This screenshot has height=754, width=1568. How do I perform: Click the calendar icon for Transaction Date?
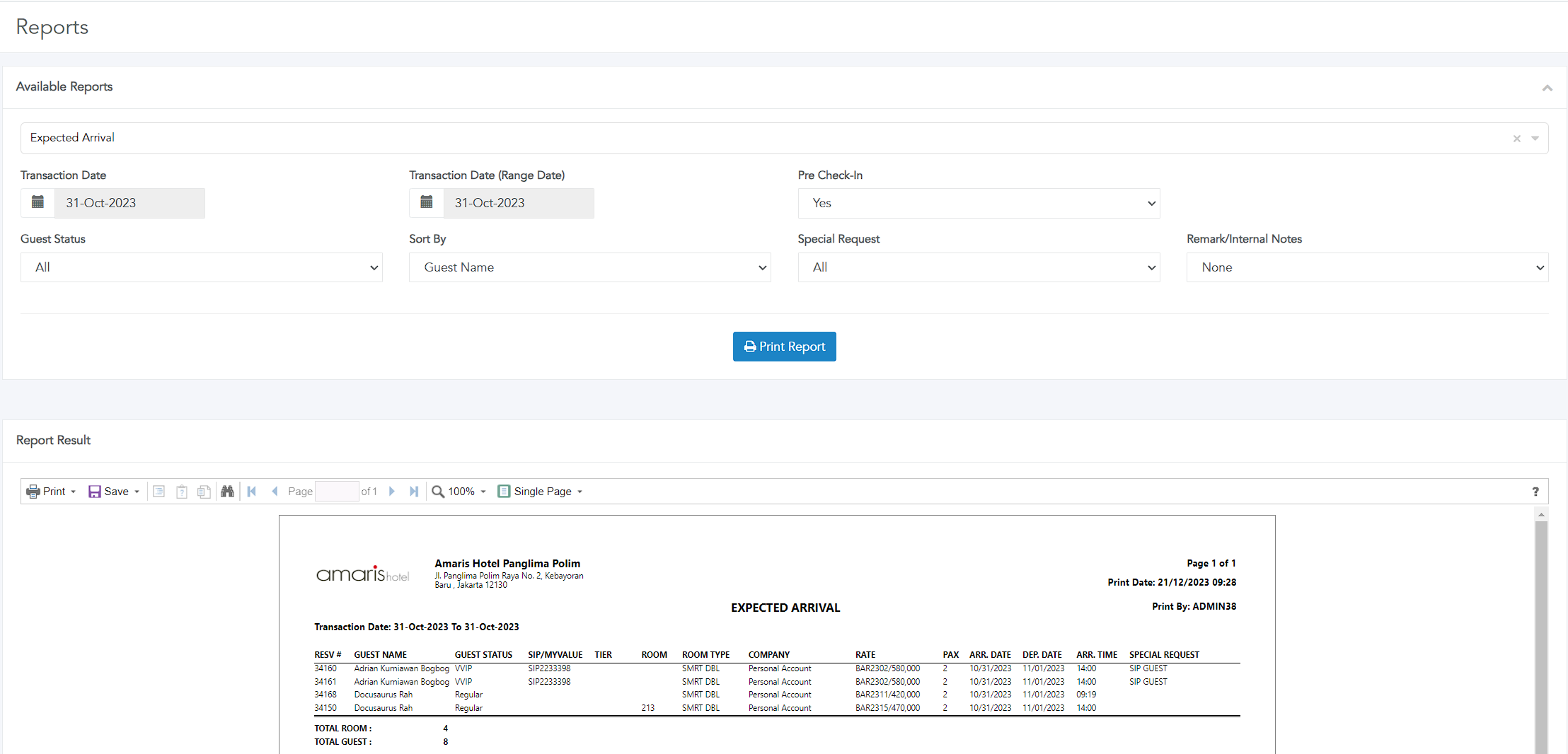[x=38, y=203]
